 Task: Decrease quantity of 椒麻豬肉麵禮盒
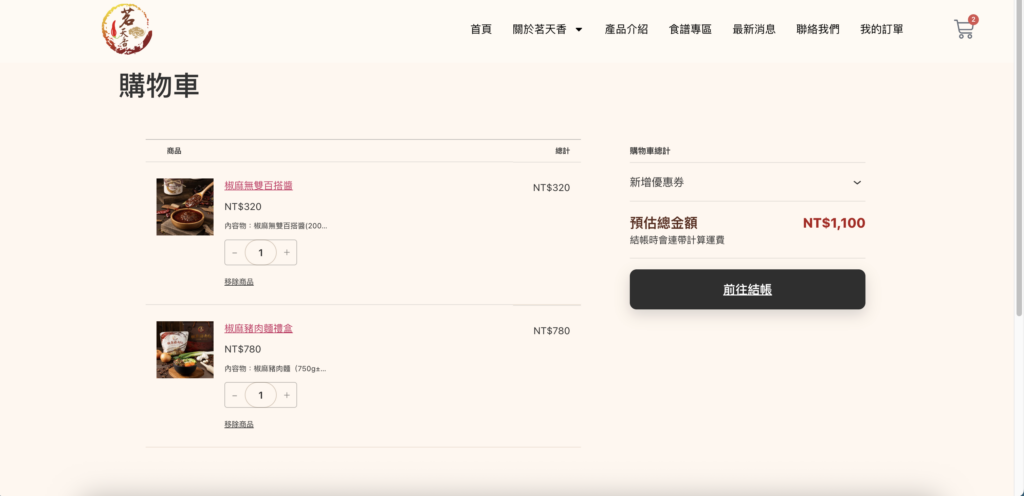click(x=234, y=395)
